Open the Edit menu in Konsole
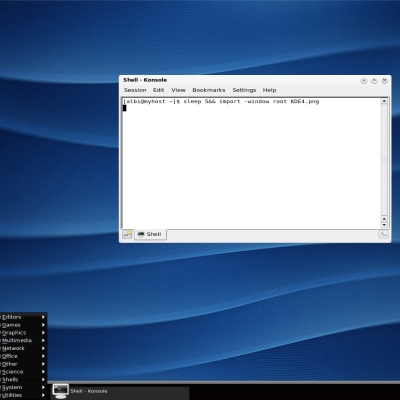Screen dimensions: 400x400 pos(158,90)
